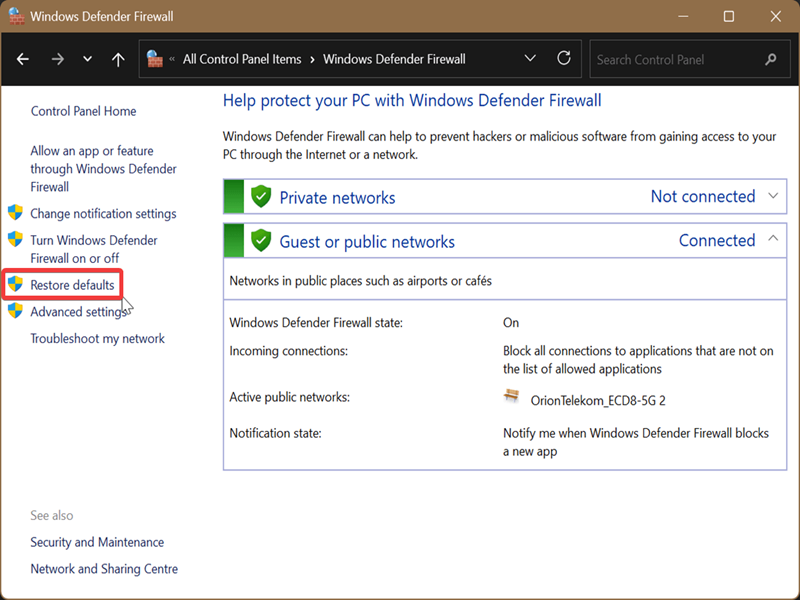The height and width of the screenshot is (600, 800).
Task: Click All Control Panel Items breadcrumb
Action: click(242, 59)
